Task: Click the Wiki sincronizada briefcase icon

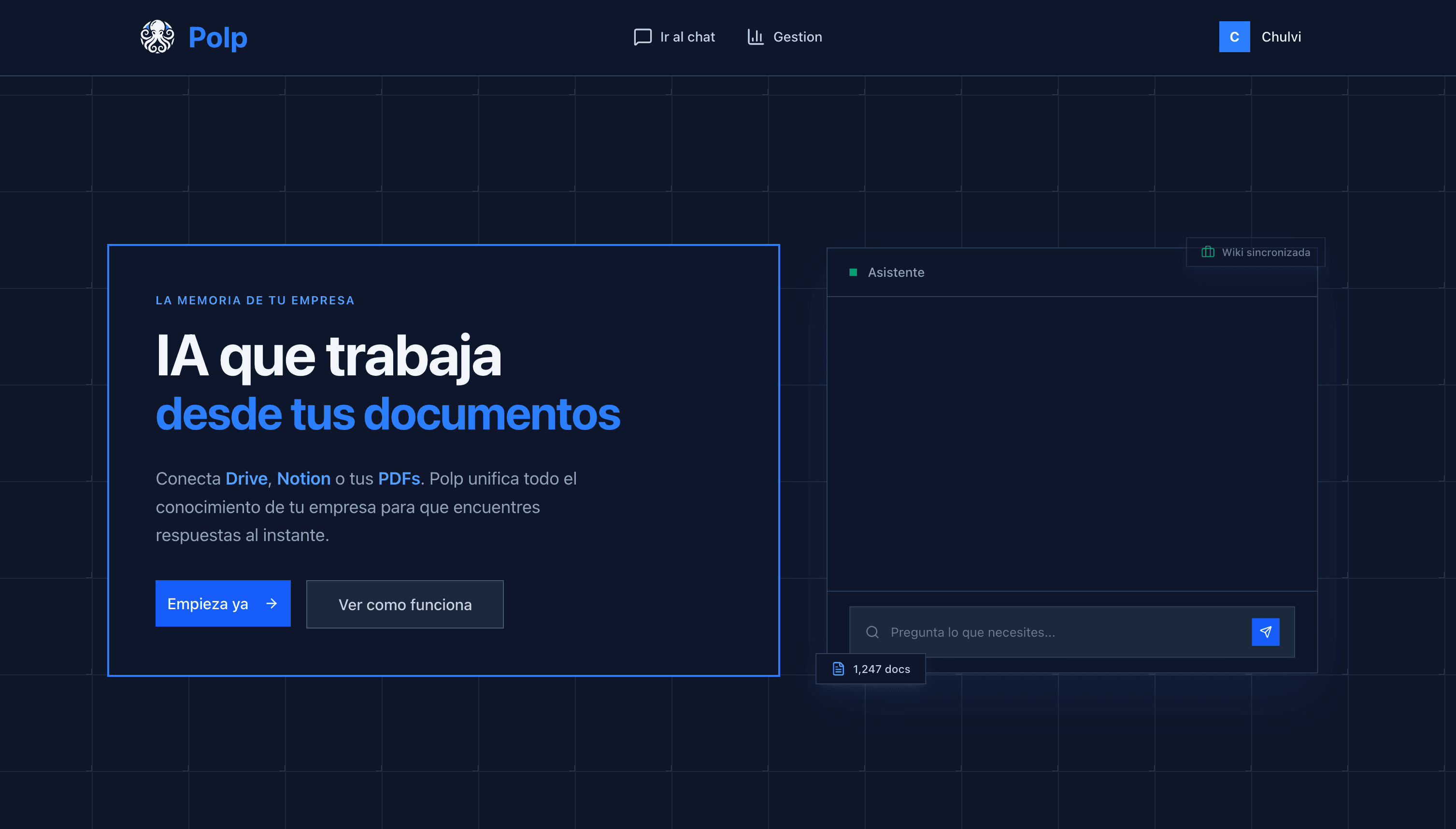Action: (x=1207, y=252)
